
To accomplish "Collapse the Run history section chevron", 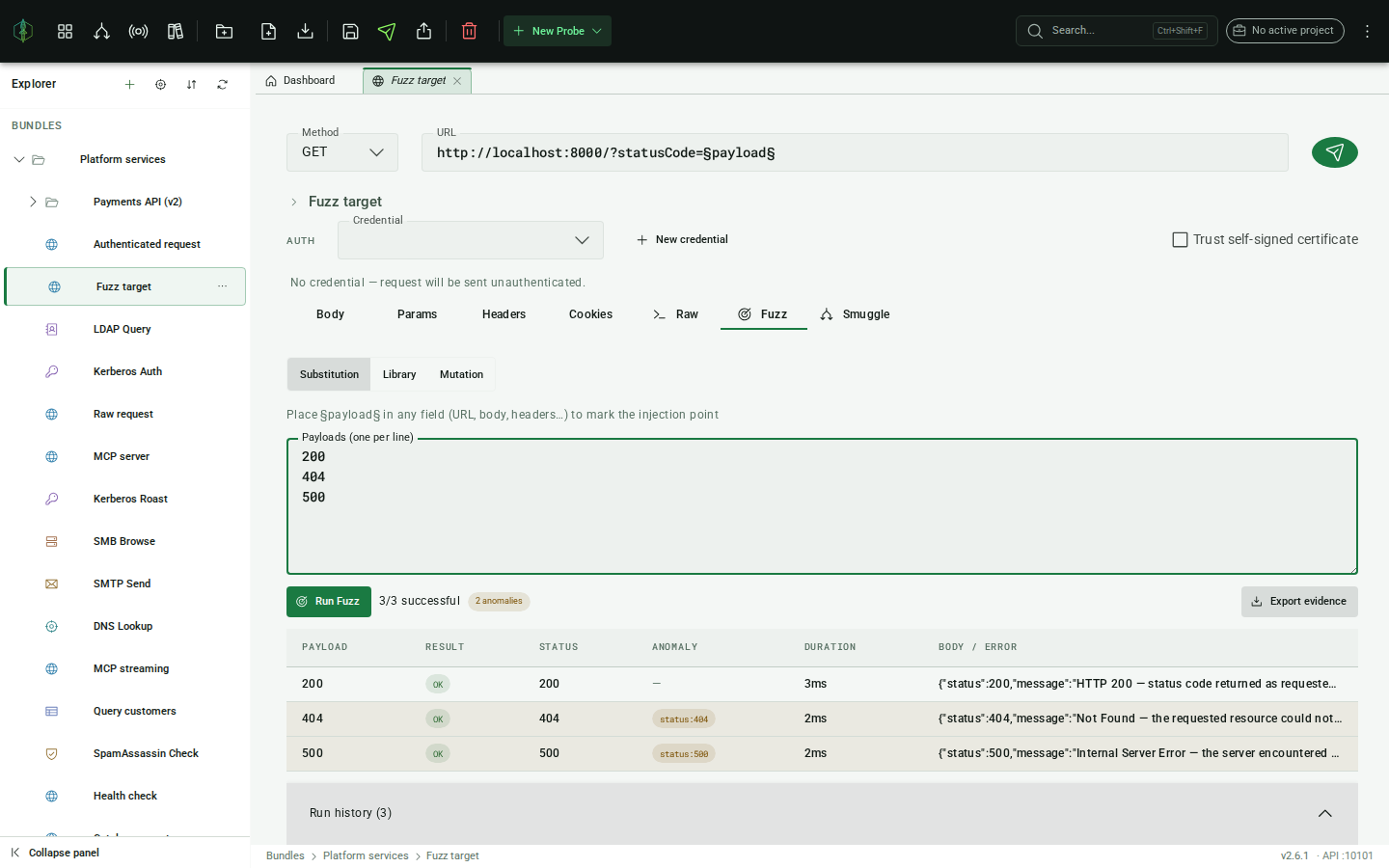I will click(1325, 813).
